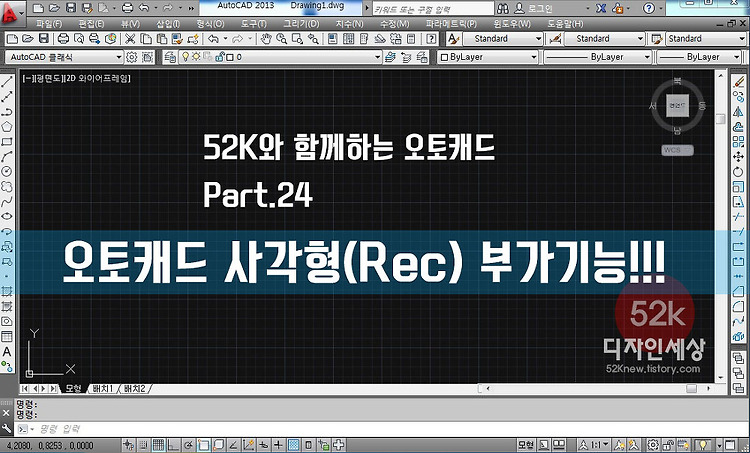
Task: Toggle Snap Mode in status bar
Action: [x=143, y=445]
